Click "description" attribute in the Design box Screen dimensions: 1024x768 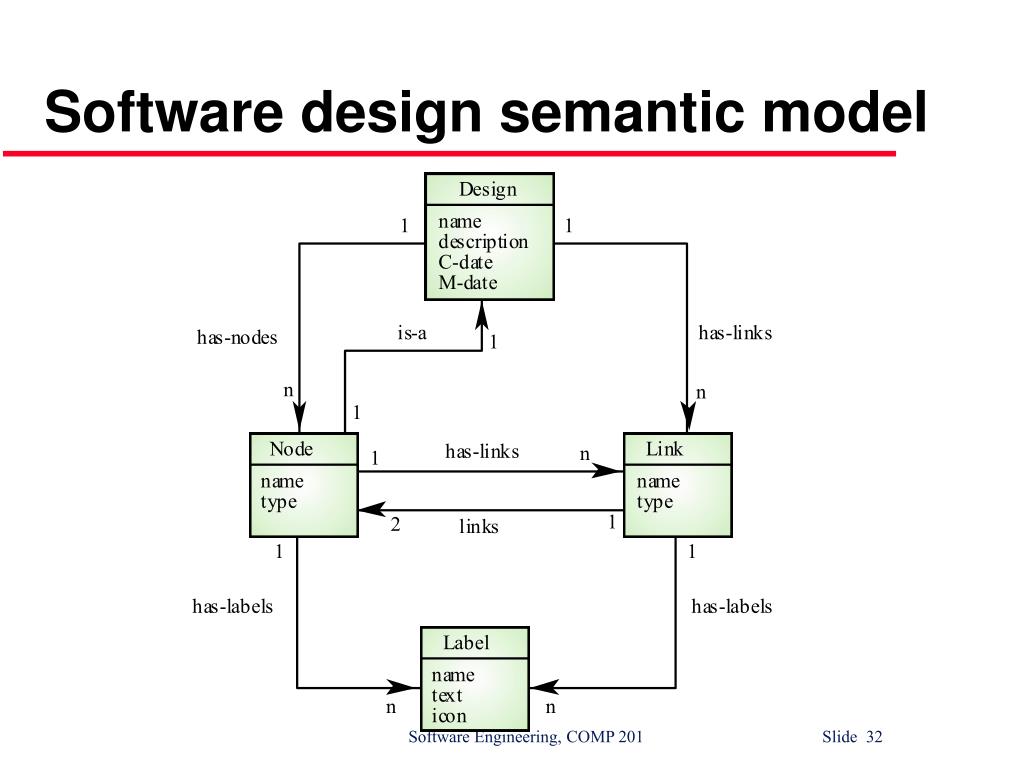[483, 242]
